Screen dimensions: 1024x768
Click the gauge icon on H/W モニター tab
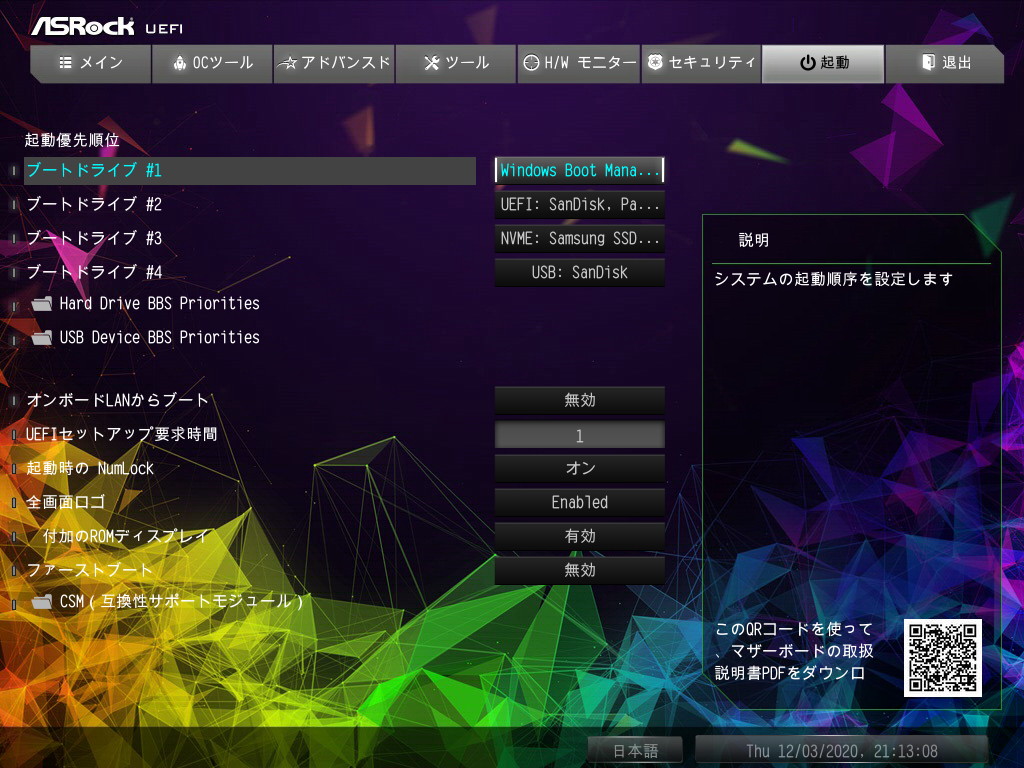click(x=532, y=63)
